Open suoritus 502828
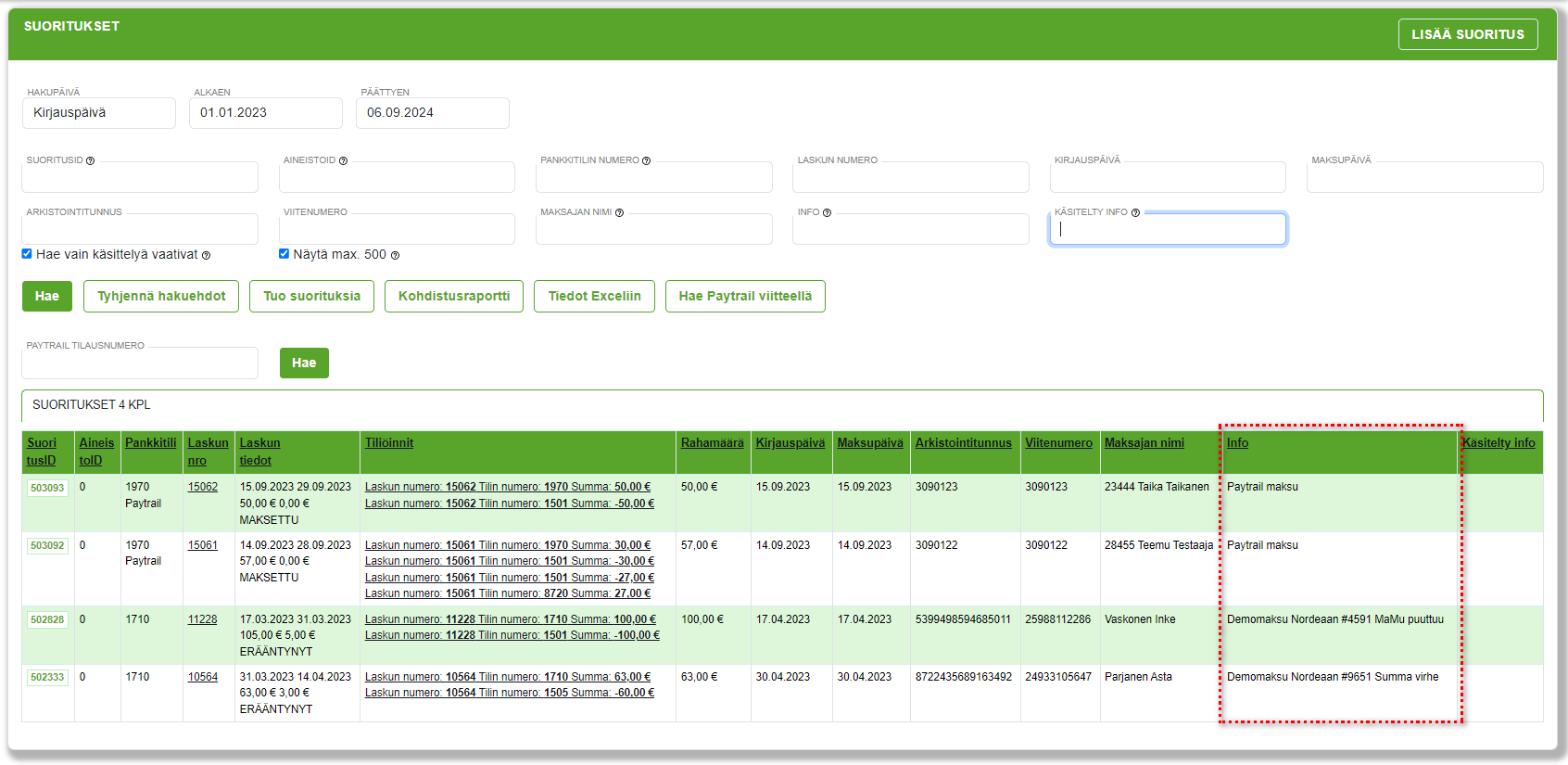This screenshot has width=1568, height=765. pos(47,619)
